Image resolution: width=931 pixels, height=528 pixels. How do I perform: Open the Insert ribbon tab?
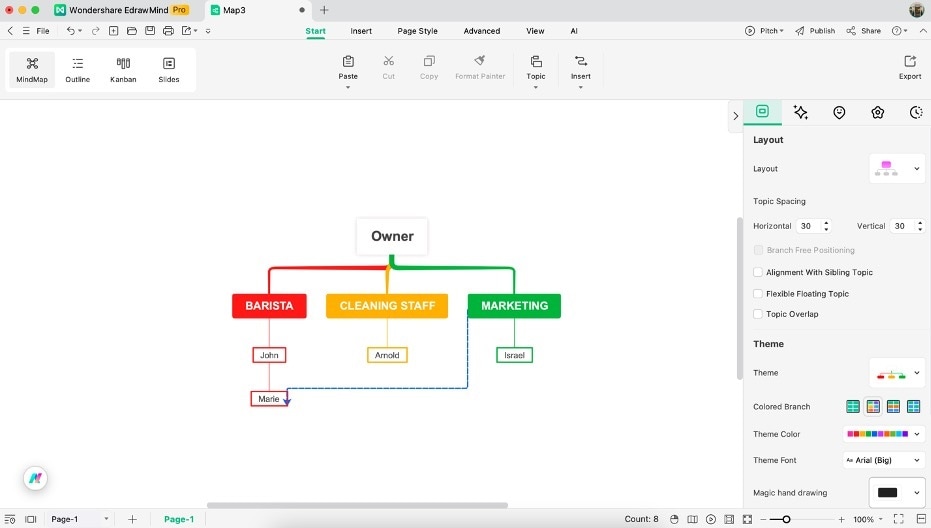[x=361, y=31]
